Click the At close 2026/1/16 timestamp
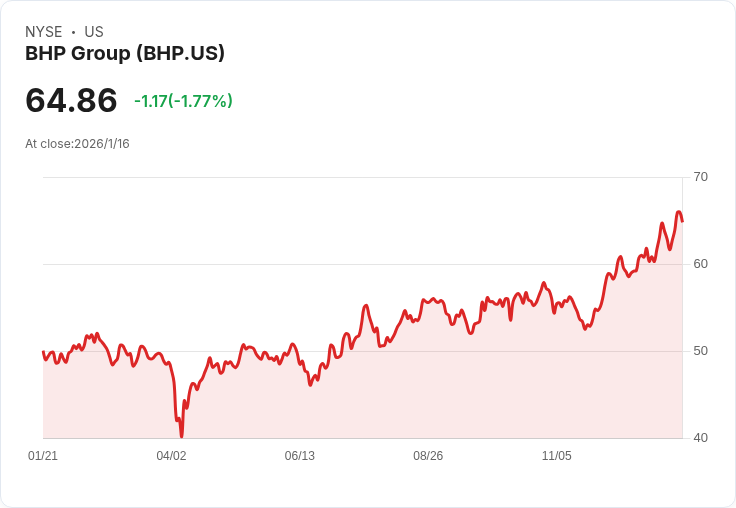The width and height of the screenshot is (736, 508). tap(77, 144)
